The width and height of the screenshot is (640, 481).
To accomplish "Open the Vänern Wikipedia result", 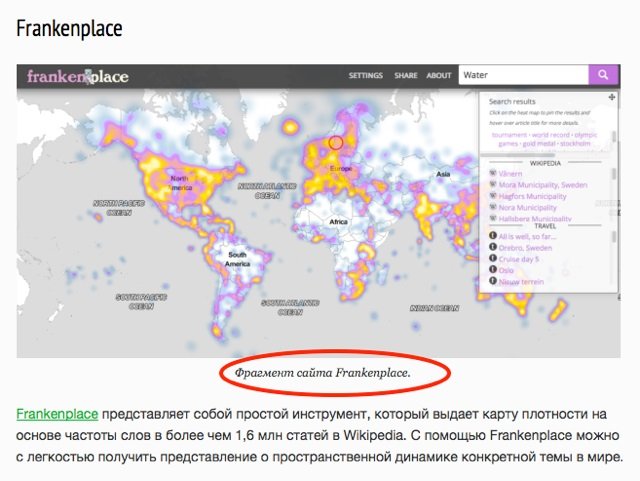I will pos(510,174).
